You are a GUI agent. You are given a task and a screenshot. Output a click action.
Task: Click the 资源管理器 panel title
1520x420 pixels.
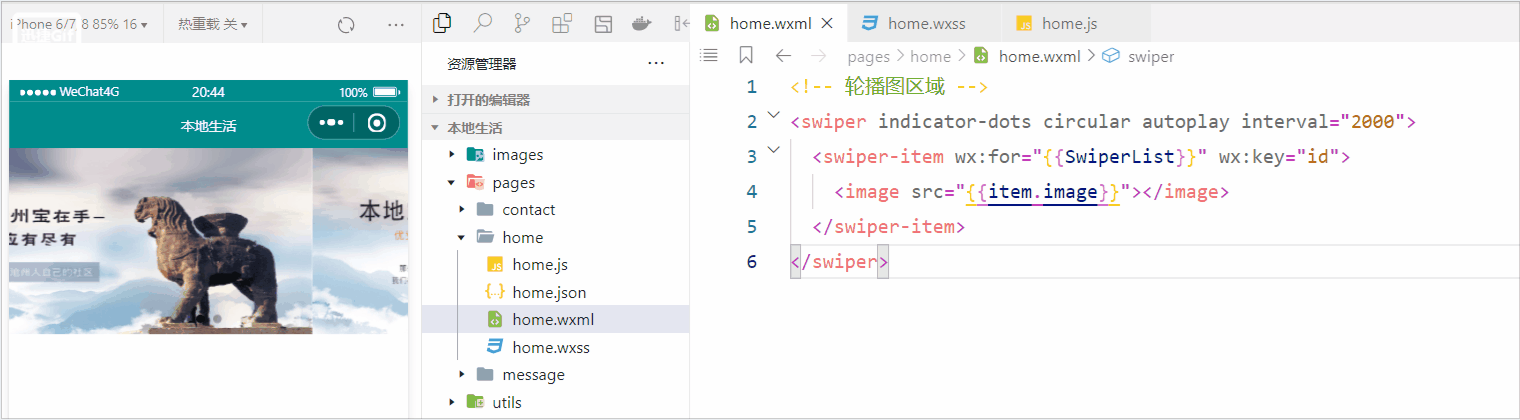(482, 64)
